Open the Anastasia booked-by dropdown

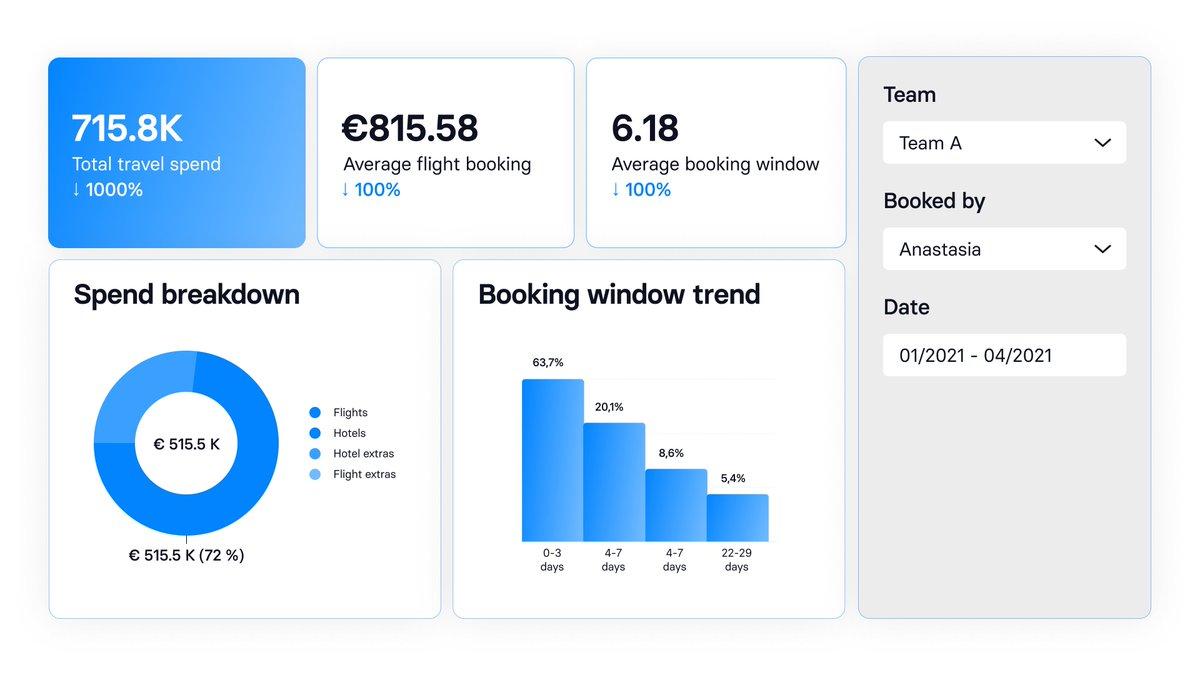click(1004, 249)
